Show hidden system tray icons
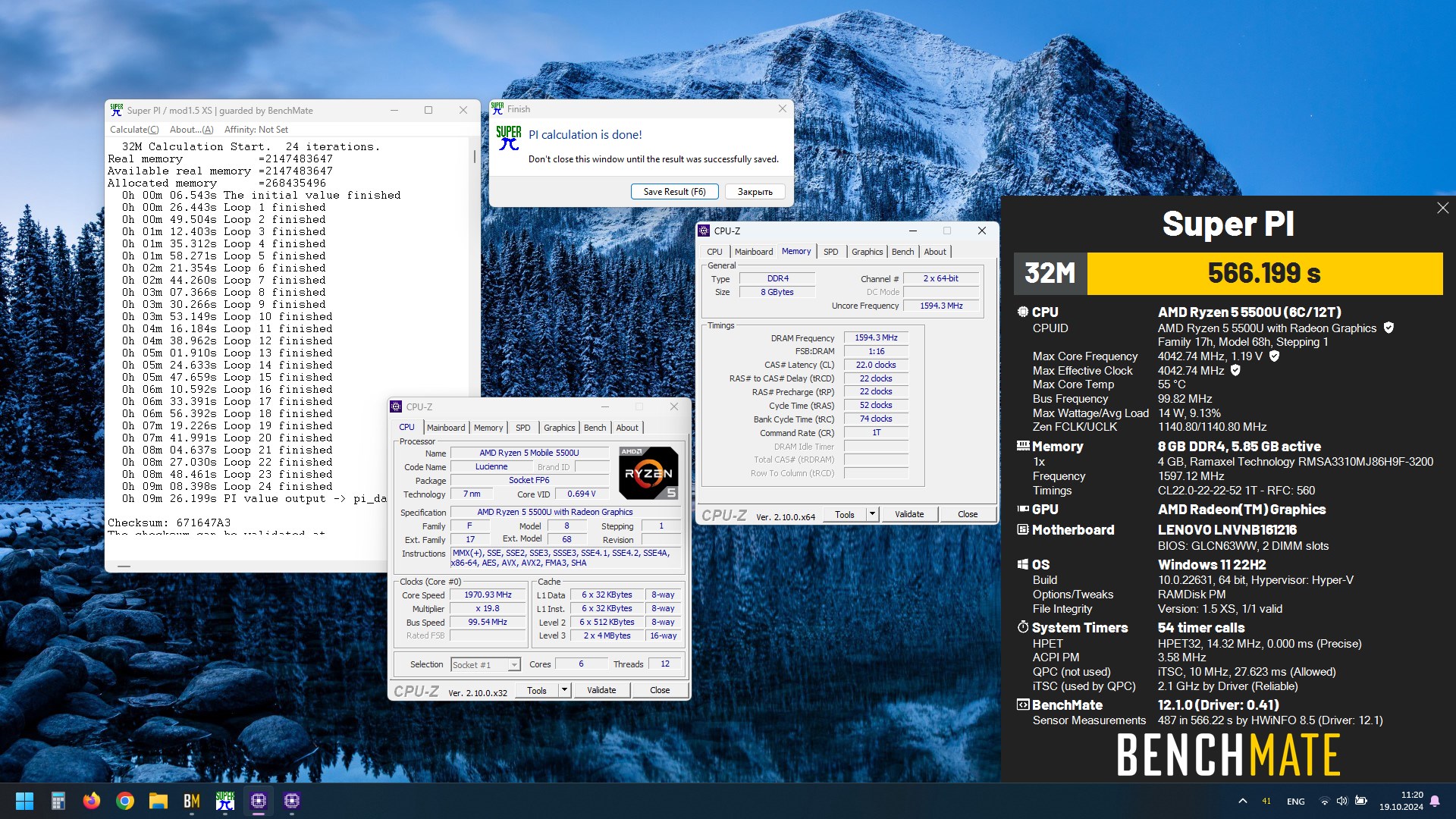 pyautogui.click(x=1242, y=801)
